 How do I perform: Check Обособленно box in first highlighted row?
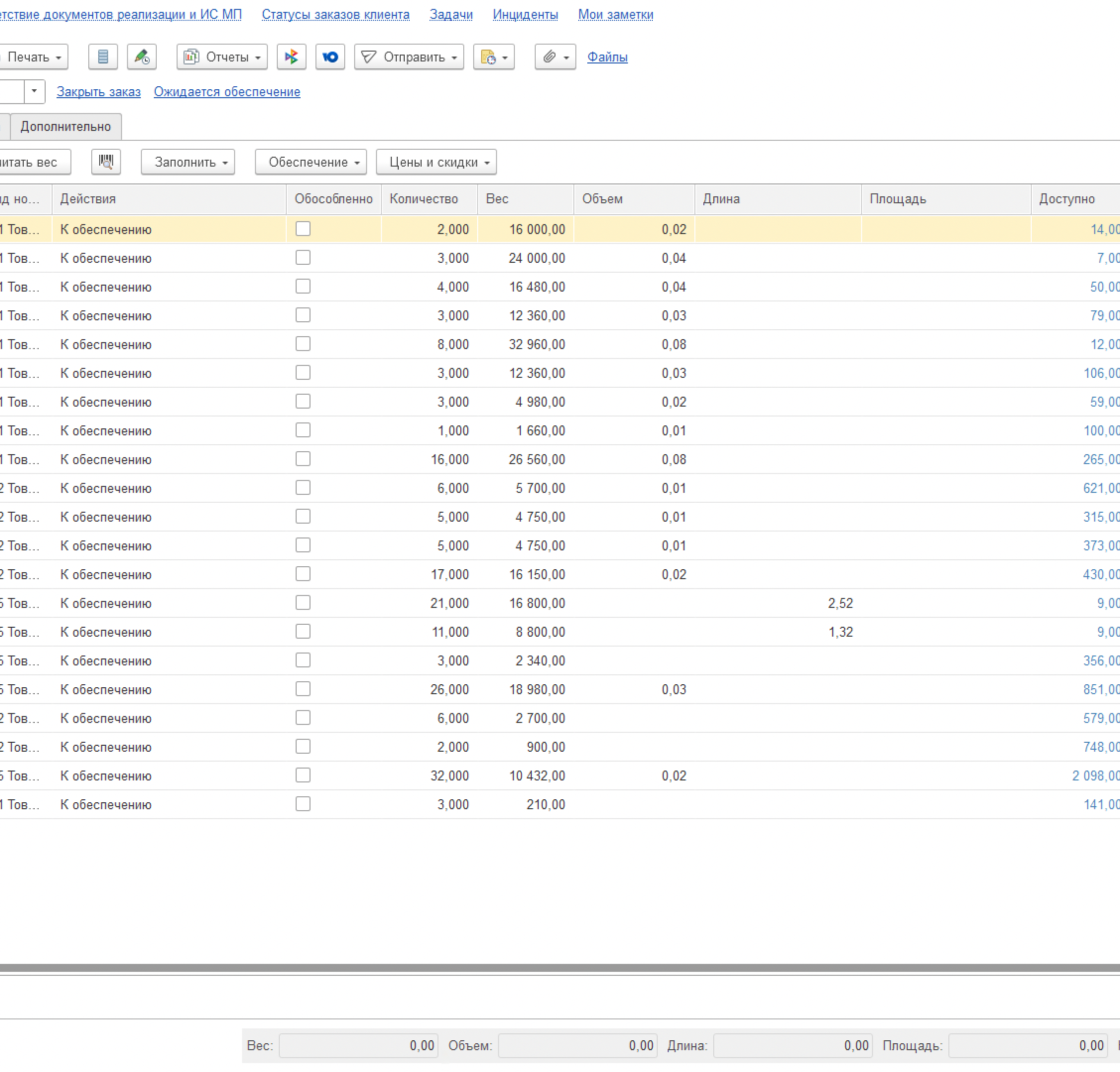pos(303,229)
